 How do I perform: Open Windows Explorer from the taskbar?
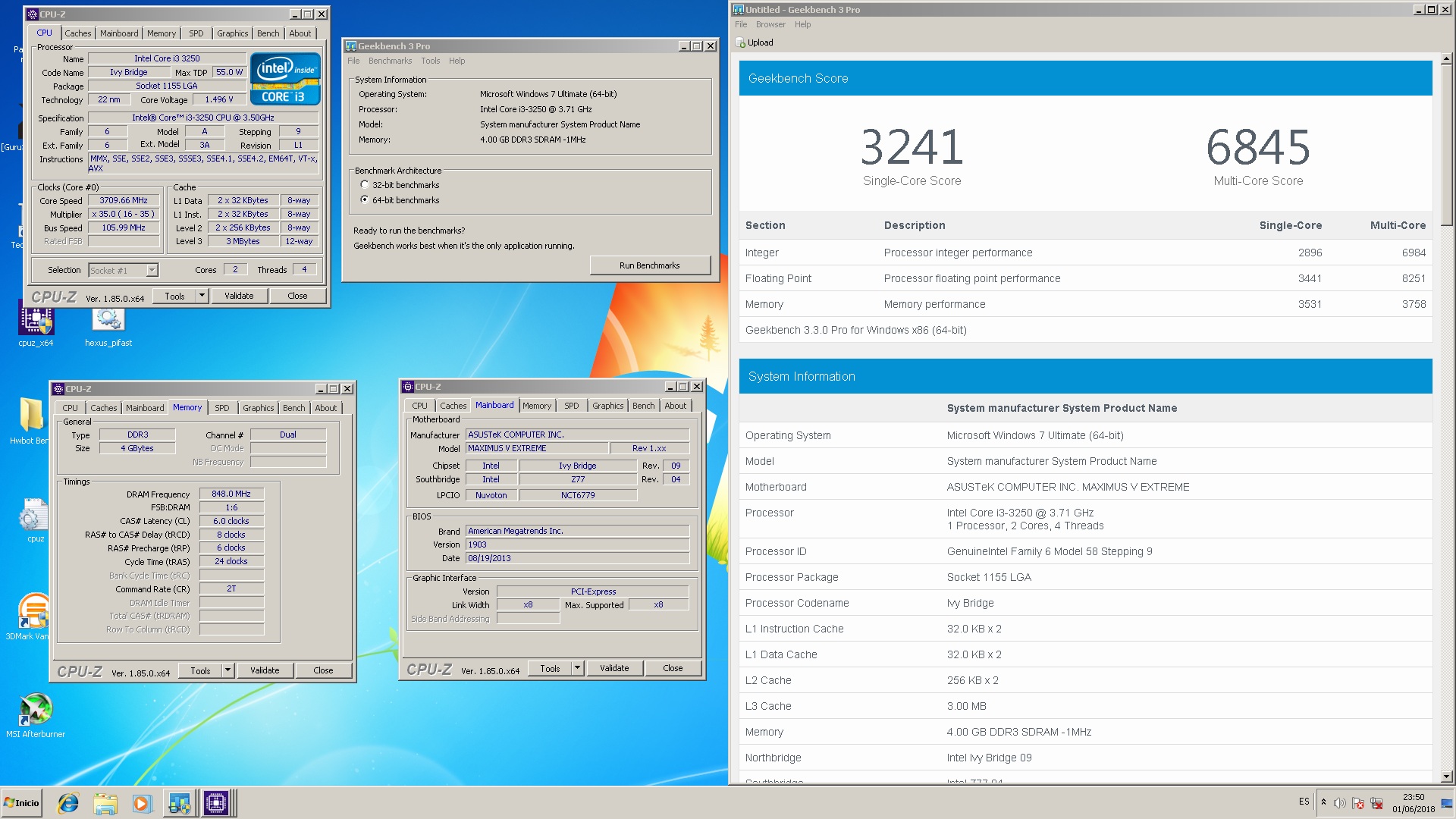105,803
